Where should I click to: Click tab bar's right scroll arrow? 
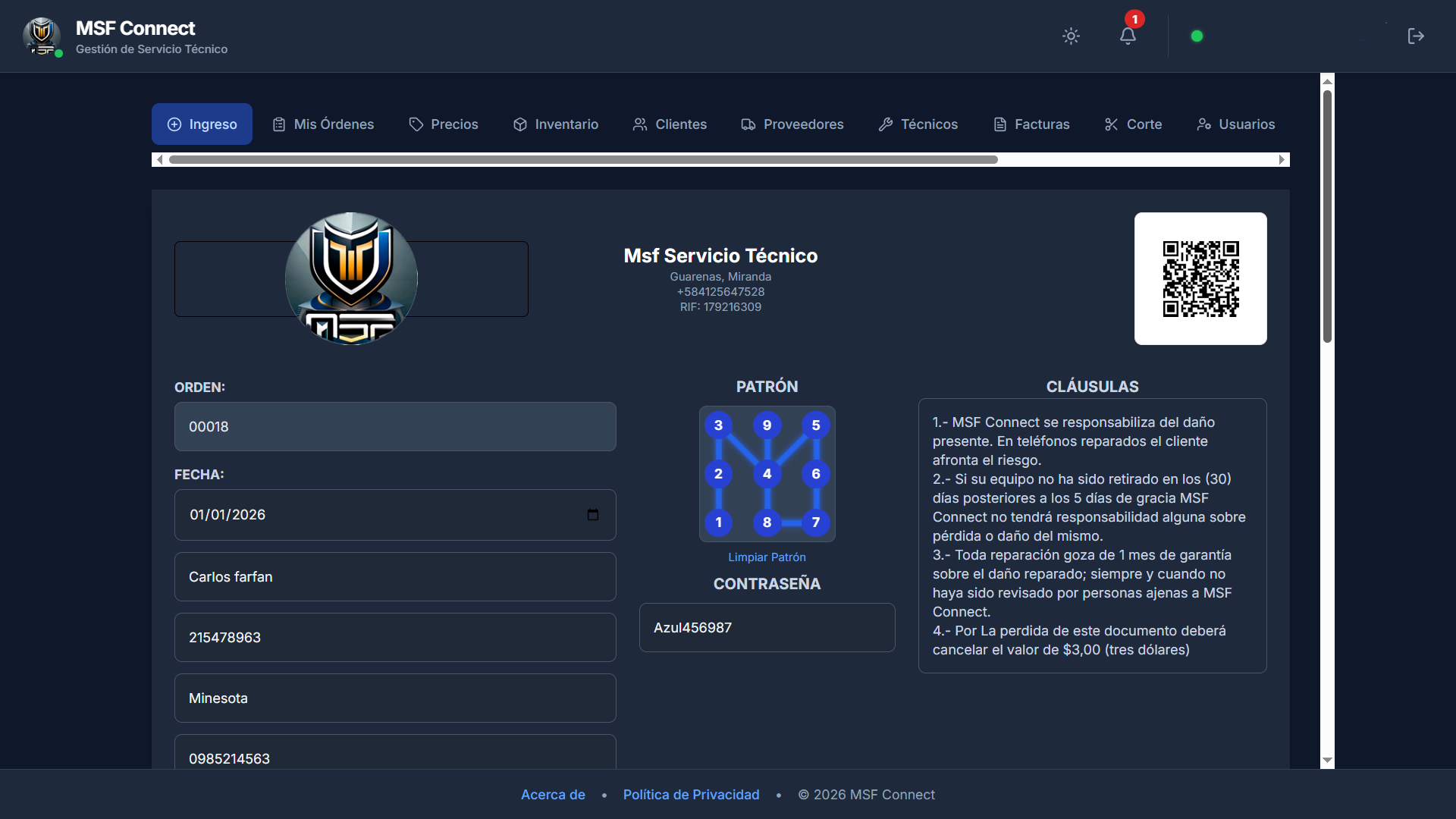pyautogui.click(x=1282, y=159)
